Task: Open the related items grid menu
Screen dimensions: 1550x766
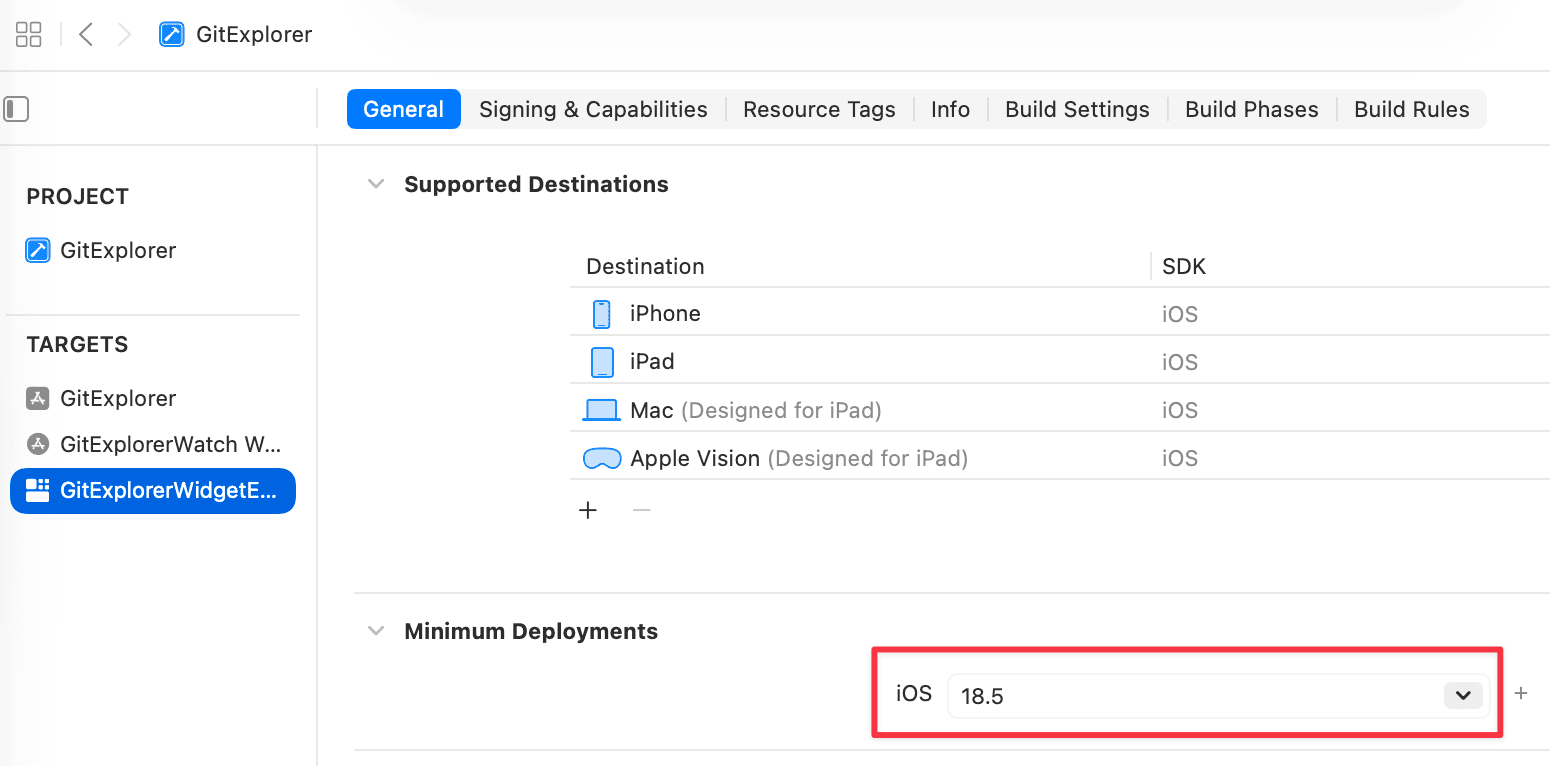Action: pos(29,34)
